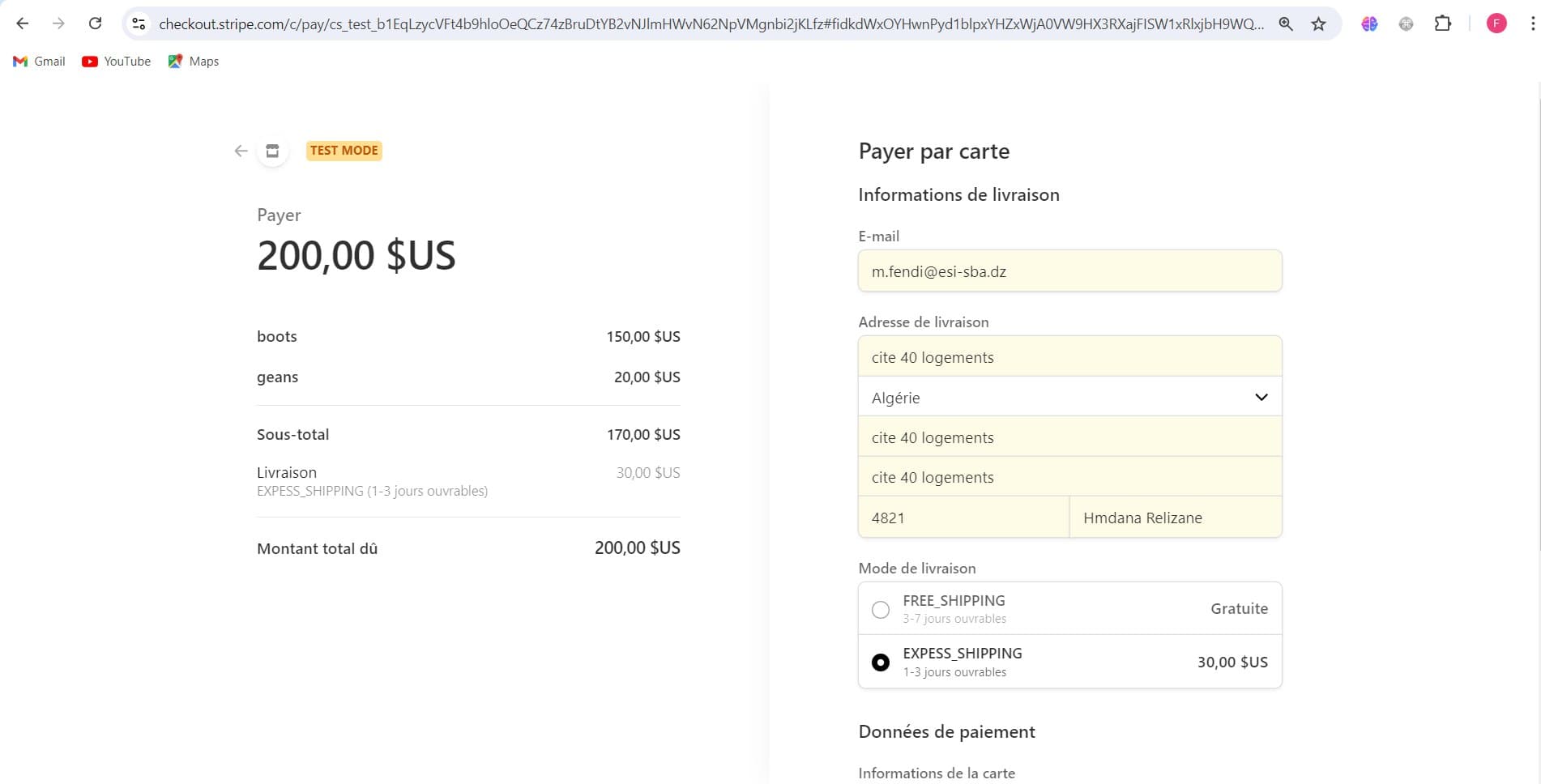Click the site information icon in address bar

(139, 23)
